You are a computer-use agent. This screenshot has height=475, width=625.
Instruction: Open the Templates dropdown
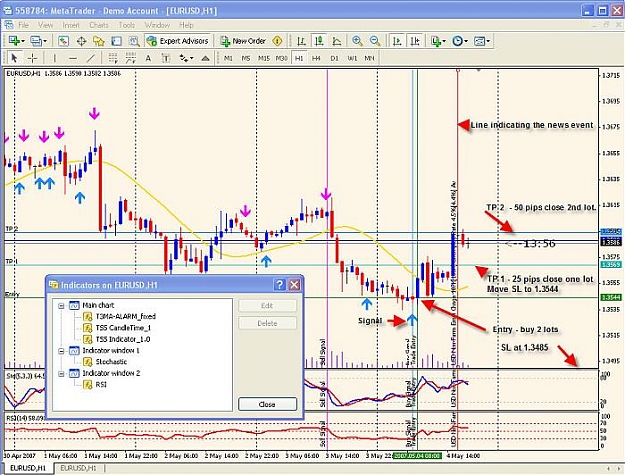pos(482,41)
